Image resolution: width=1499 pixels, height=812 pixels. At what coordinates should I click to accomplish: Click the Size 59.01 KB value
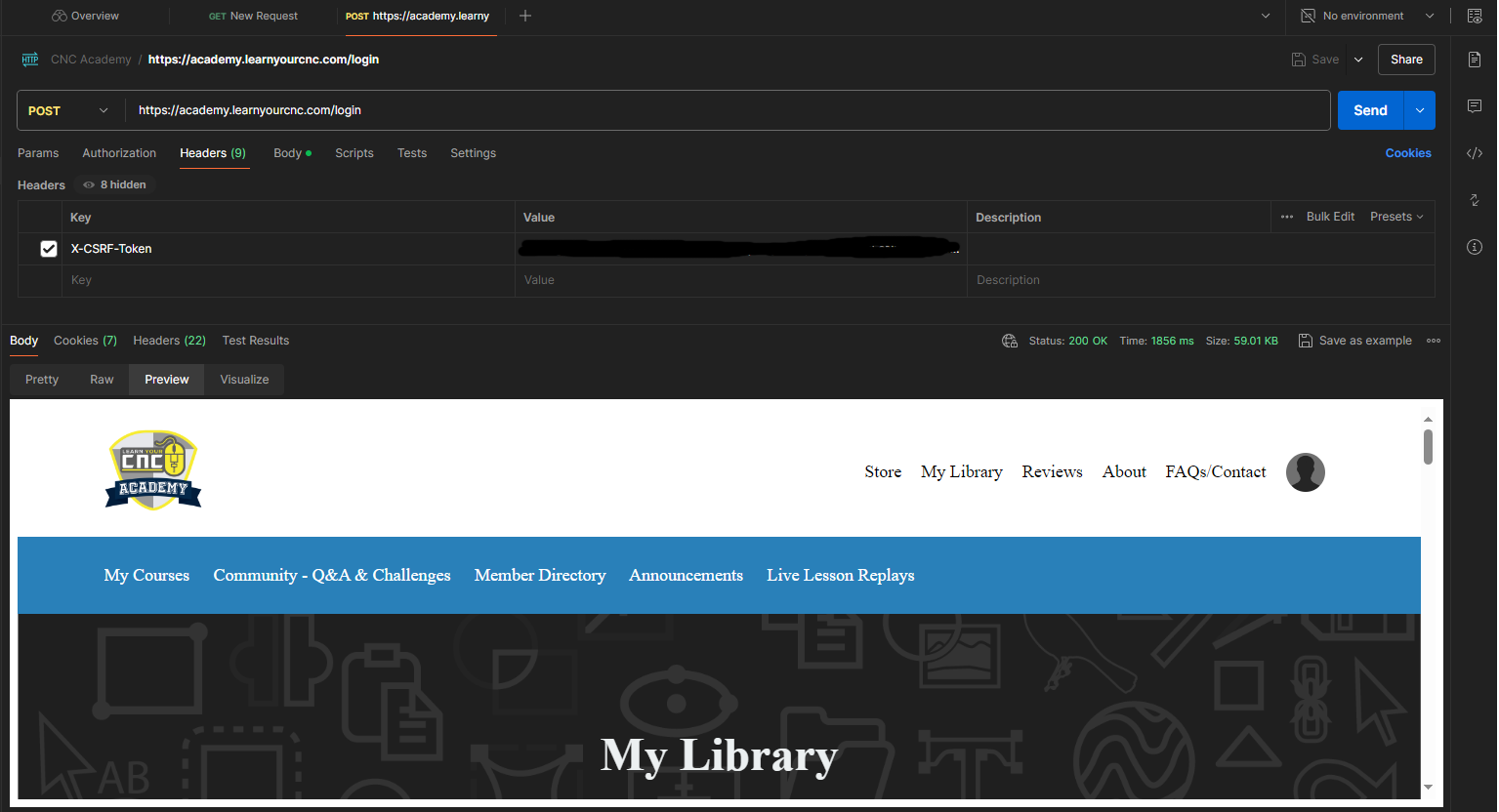(x=1256, y=341)
